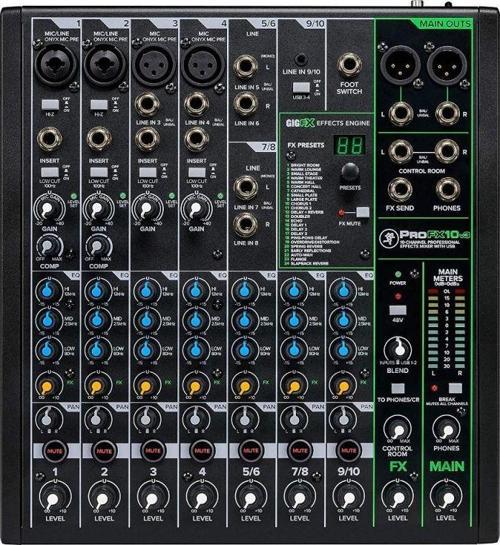Screen dimensions: 500x545
Task: Click the channel 1 yellow FX send knob
Action: click(48, 385)
